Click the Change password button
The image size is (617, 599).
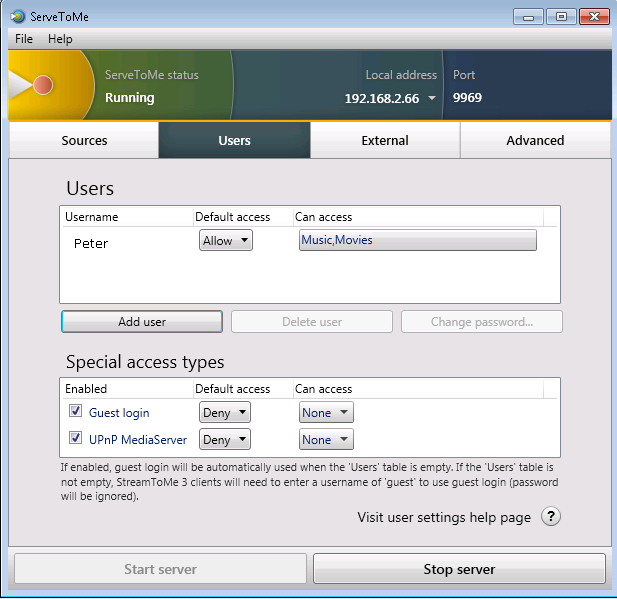pos(482,322)
